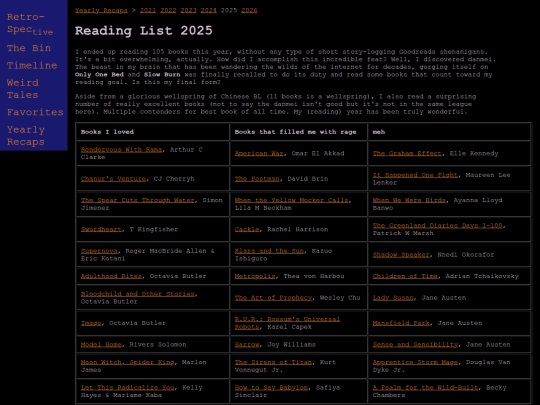Open The Graham Effect book link

(407, 154)
